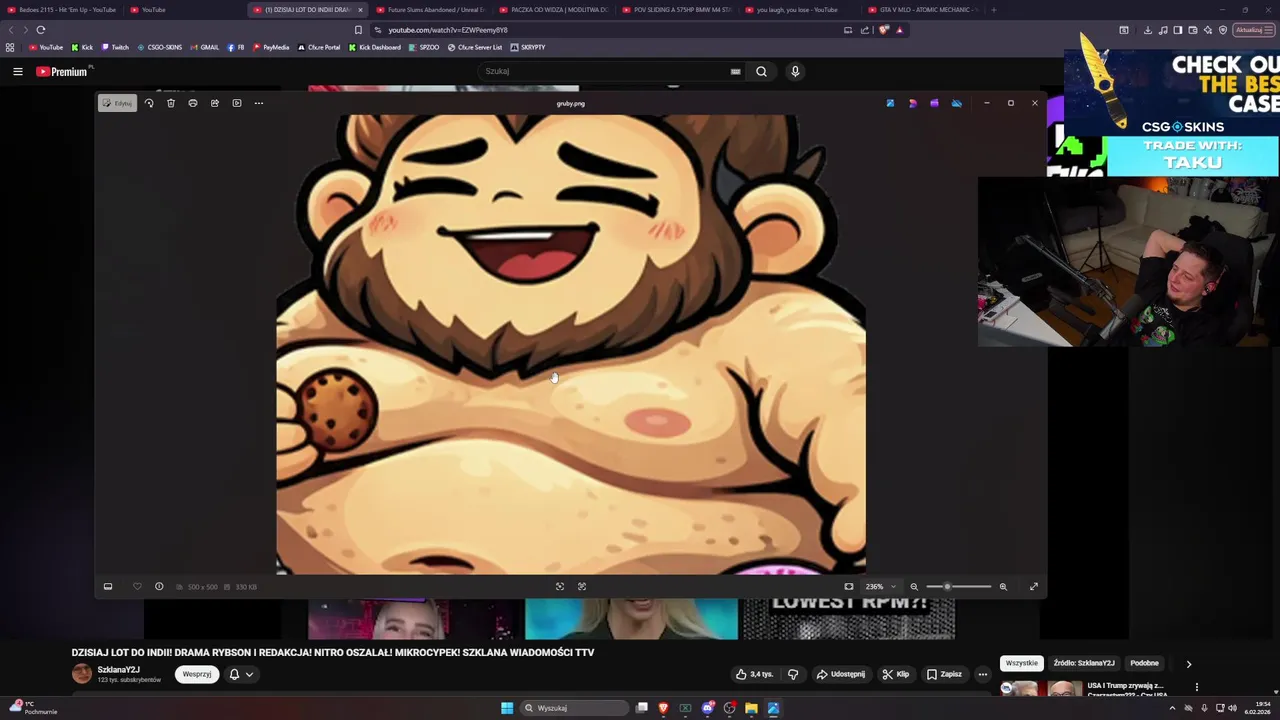The height and width of the screenshot is (720, 1280).
Task: Switch to Future Slums Abandoned tab
Action: click(x=430, y=10)
